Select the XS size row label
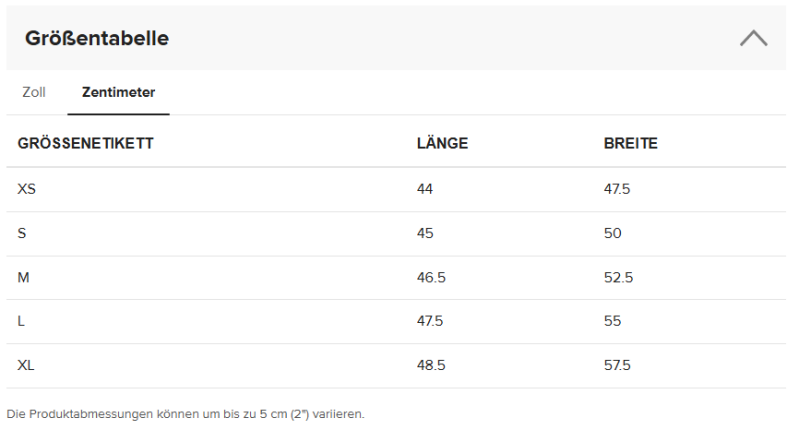The image size is (799, 430). coord(27,189)
